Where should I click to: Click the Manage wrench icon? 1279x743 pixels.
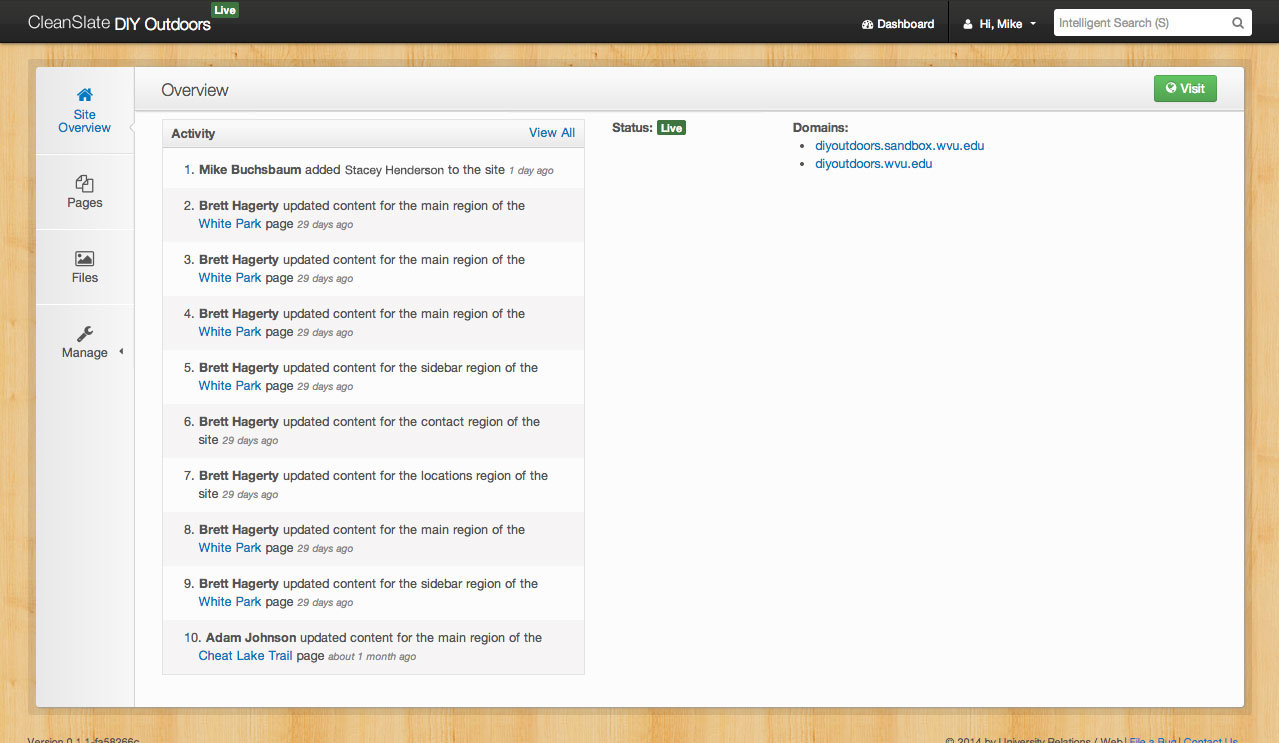[85, 333]
